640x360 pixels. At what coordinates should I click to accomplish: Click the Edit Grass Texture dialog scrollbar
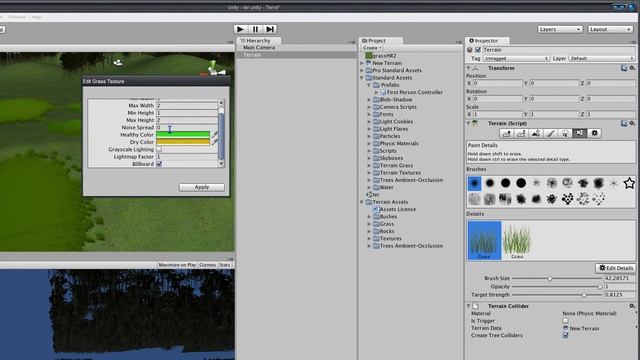click(221, 133)
